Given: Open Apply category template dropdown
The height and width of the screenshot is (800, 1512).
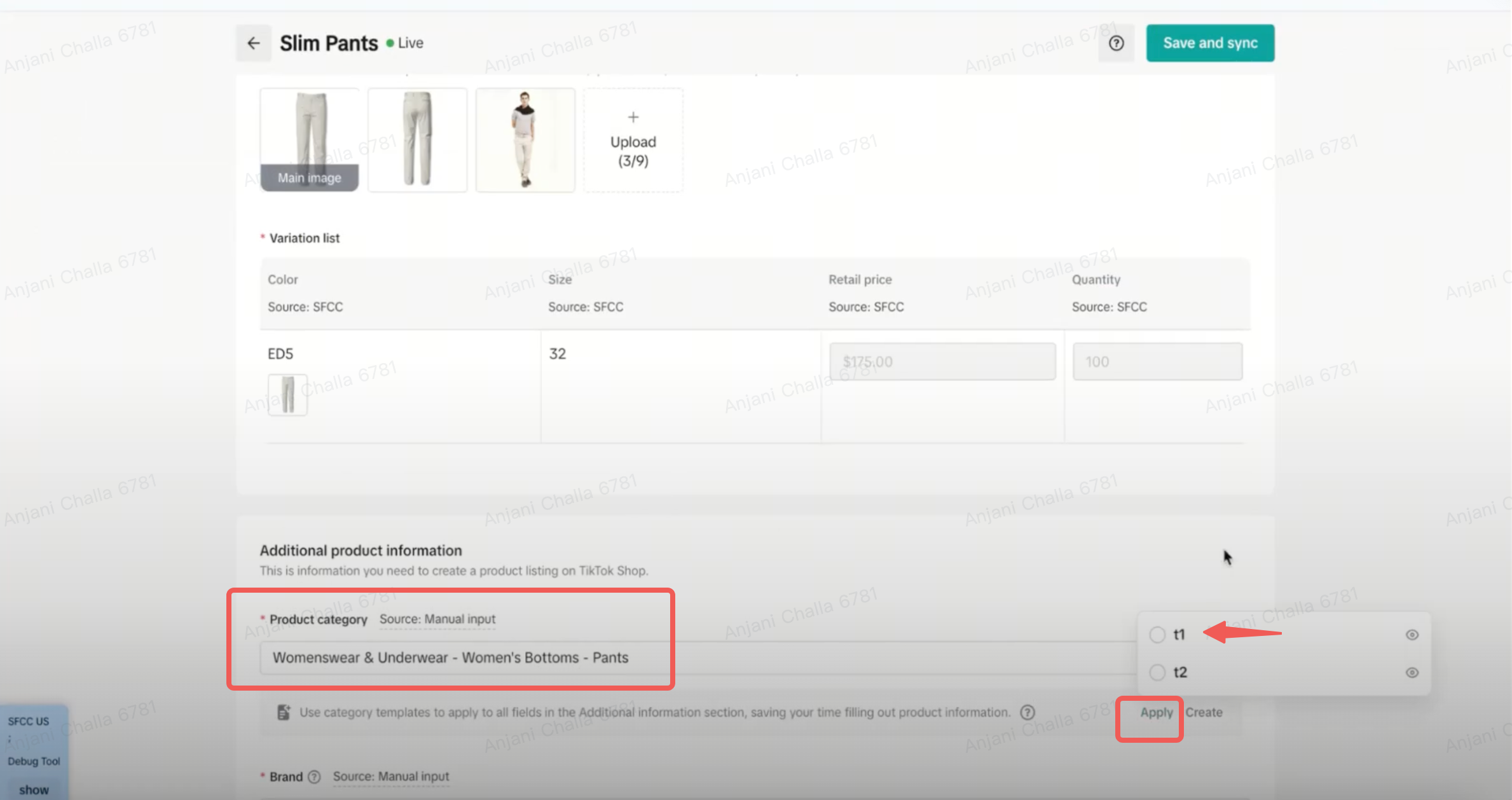Looking at the screenshot, I should pos(1156,712).
